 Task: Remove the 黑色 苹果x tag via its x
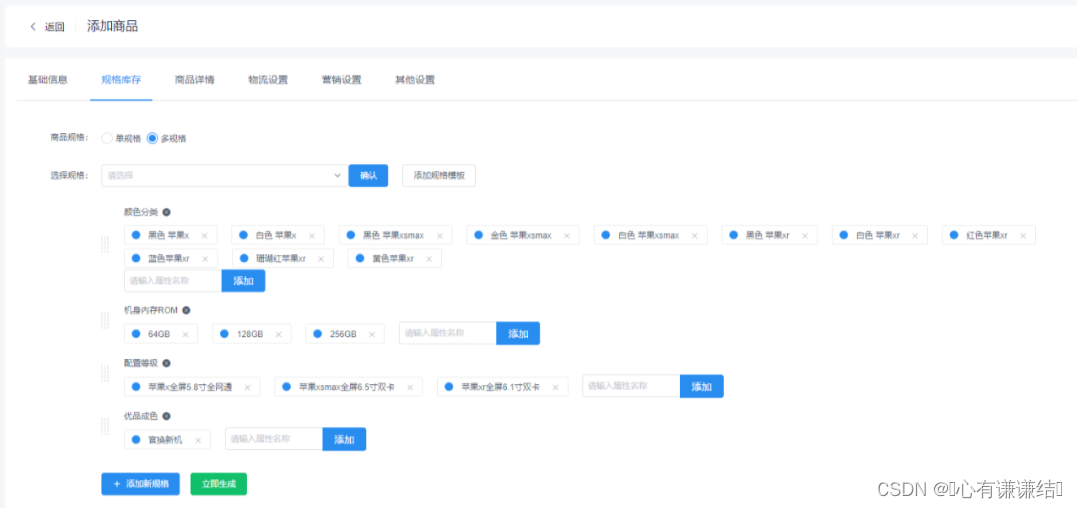(204, 235)
